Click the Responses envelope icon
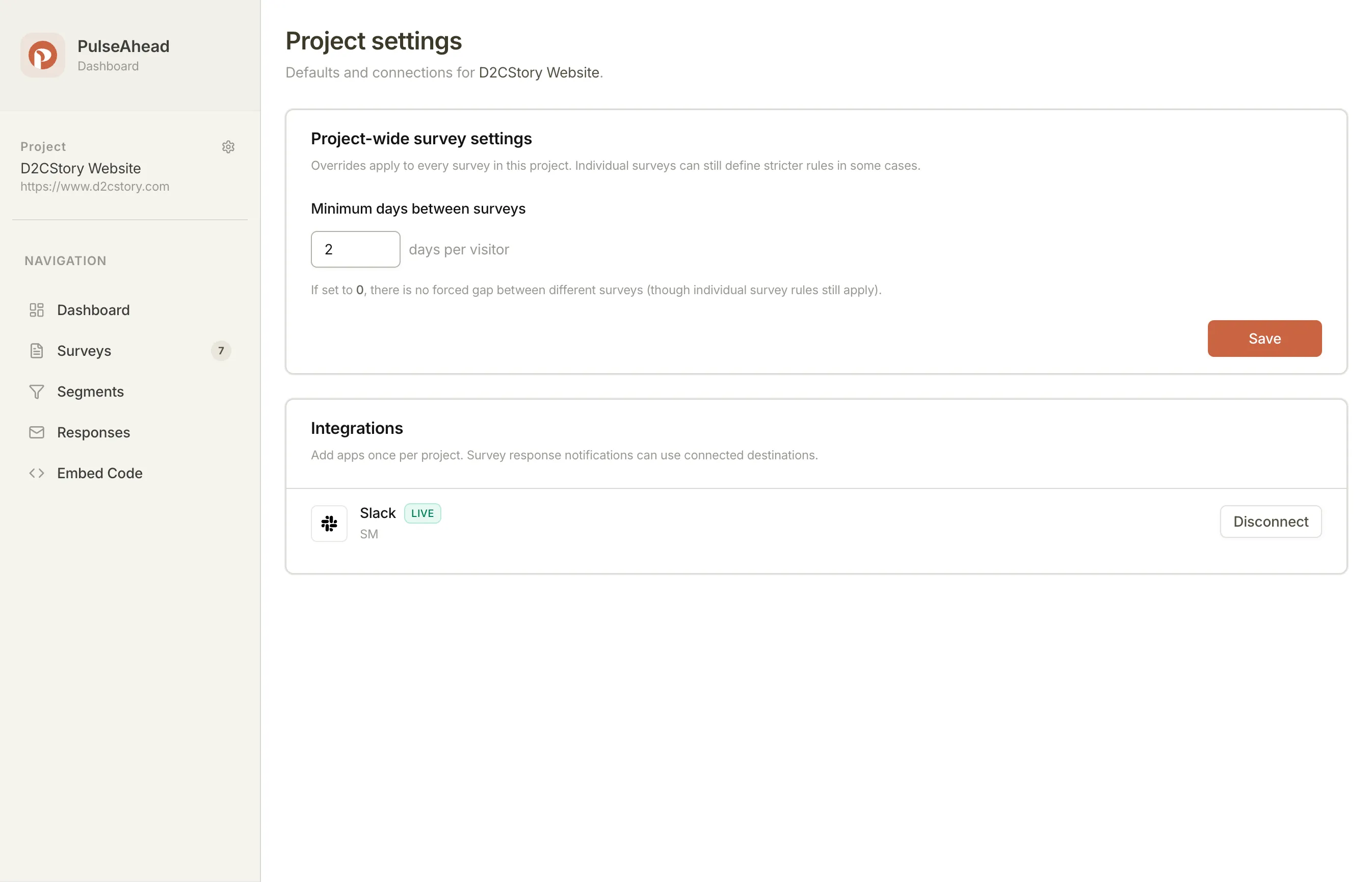 [x=37, y=432]
